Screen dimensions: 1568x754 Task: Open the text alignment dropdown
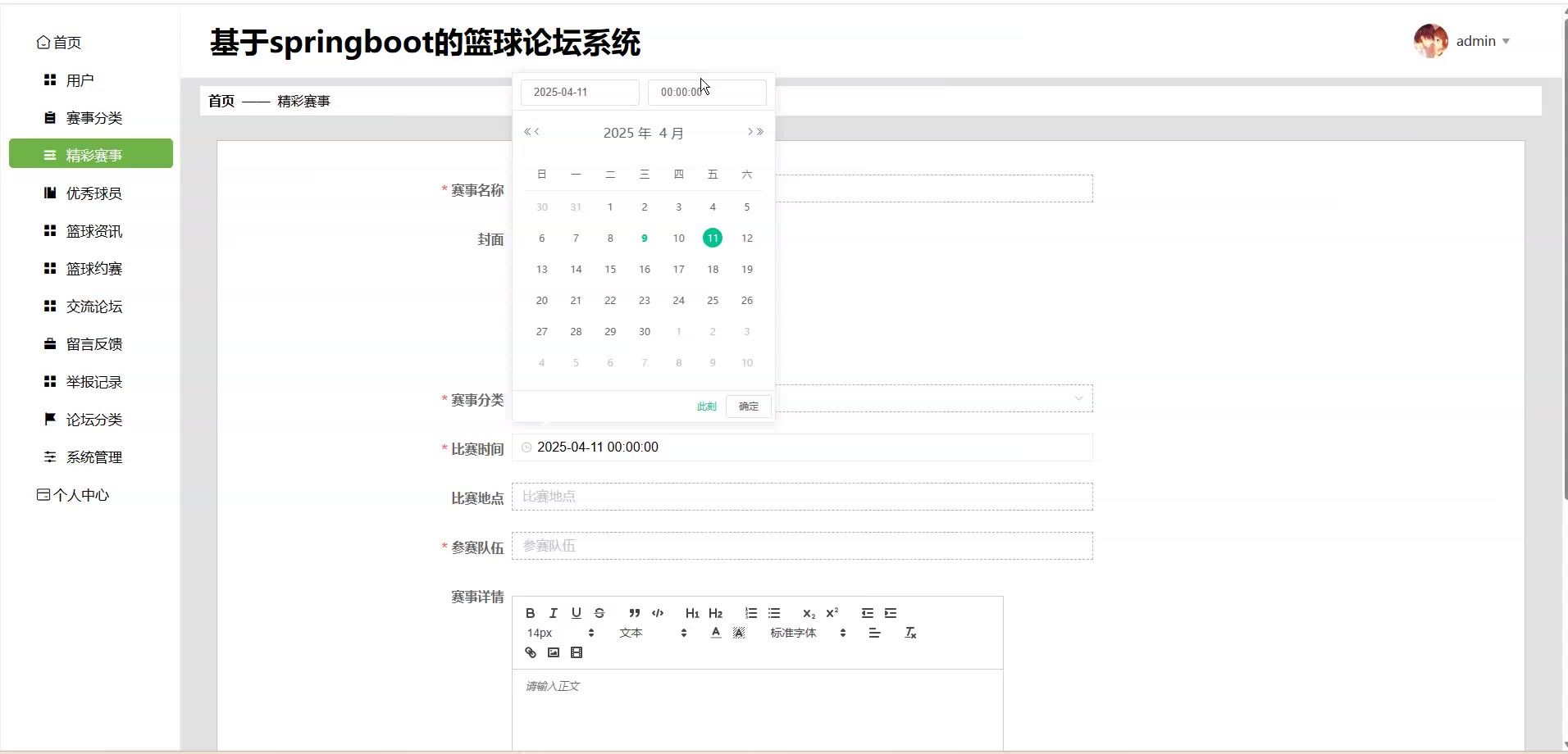pos(875,633)
